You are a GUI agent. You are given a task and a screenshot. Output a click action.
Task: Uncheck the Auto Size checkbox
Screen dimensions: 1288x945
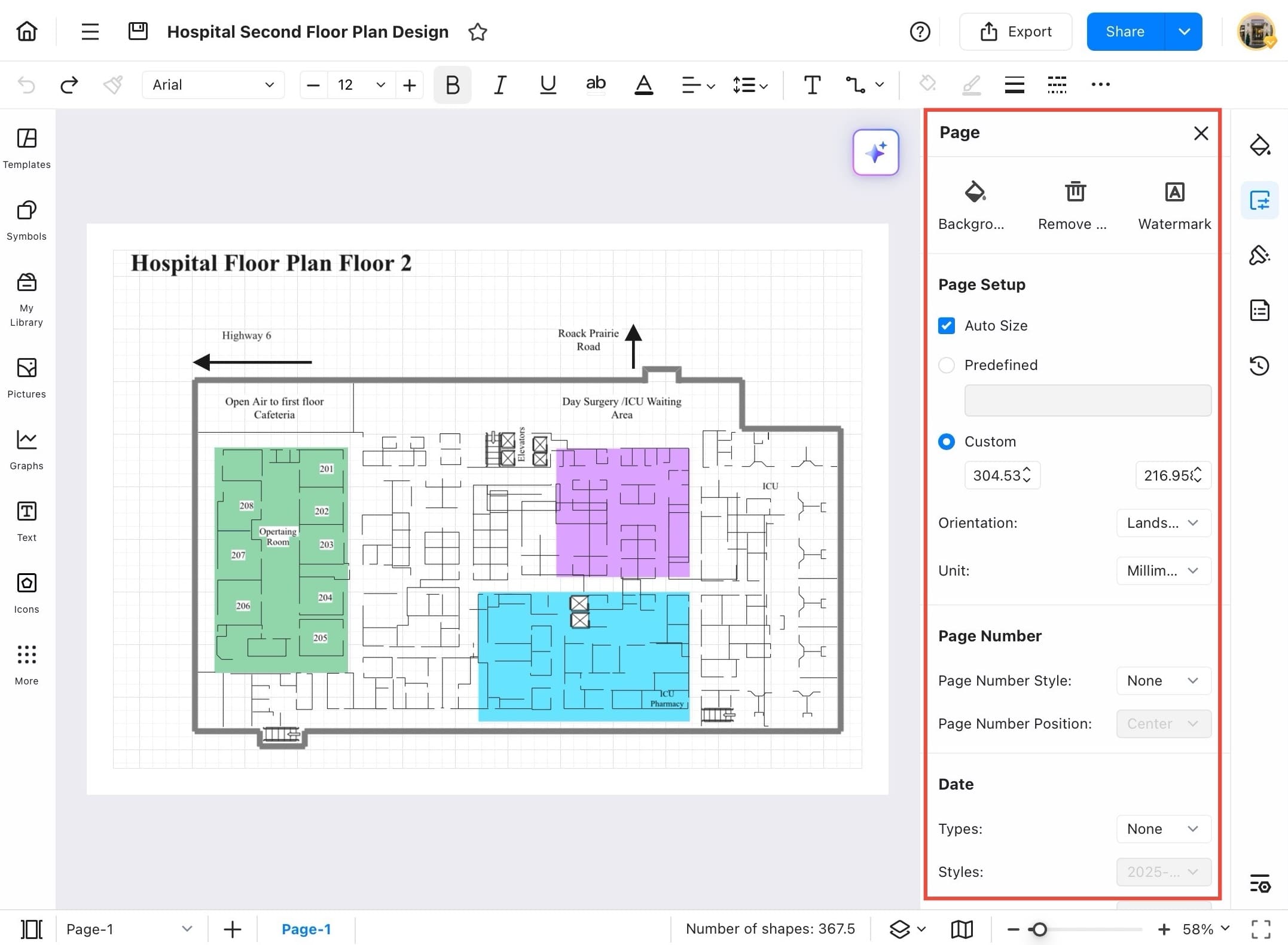click(947, 325)
